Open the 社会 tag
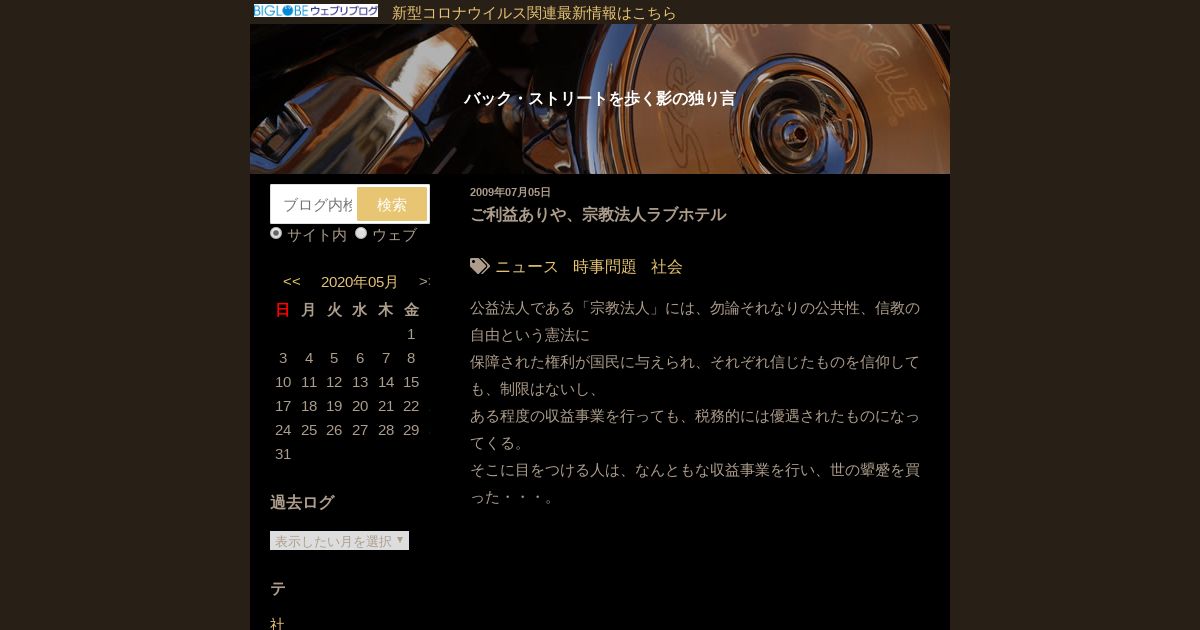Image resolution: width=1200 pixels, height=630 pixels. [x=667, y=266]
